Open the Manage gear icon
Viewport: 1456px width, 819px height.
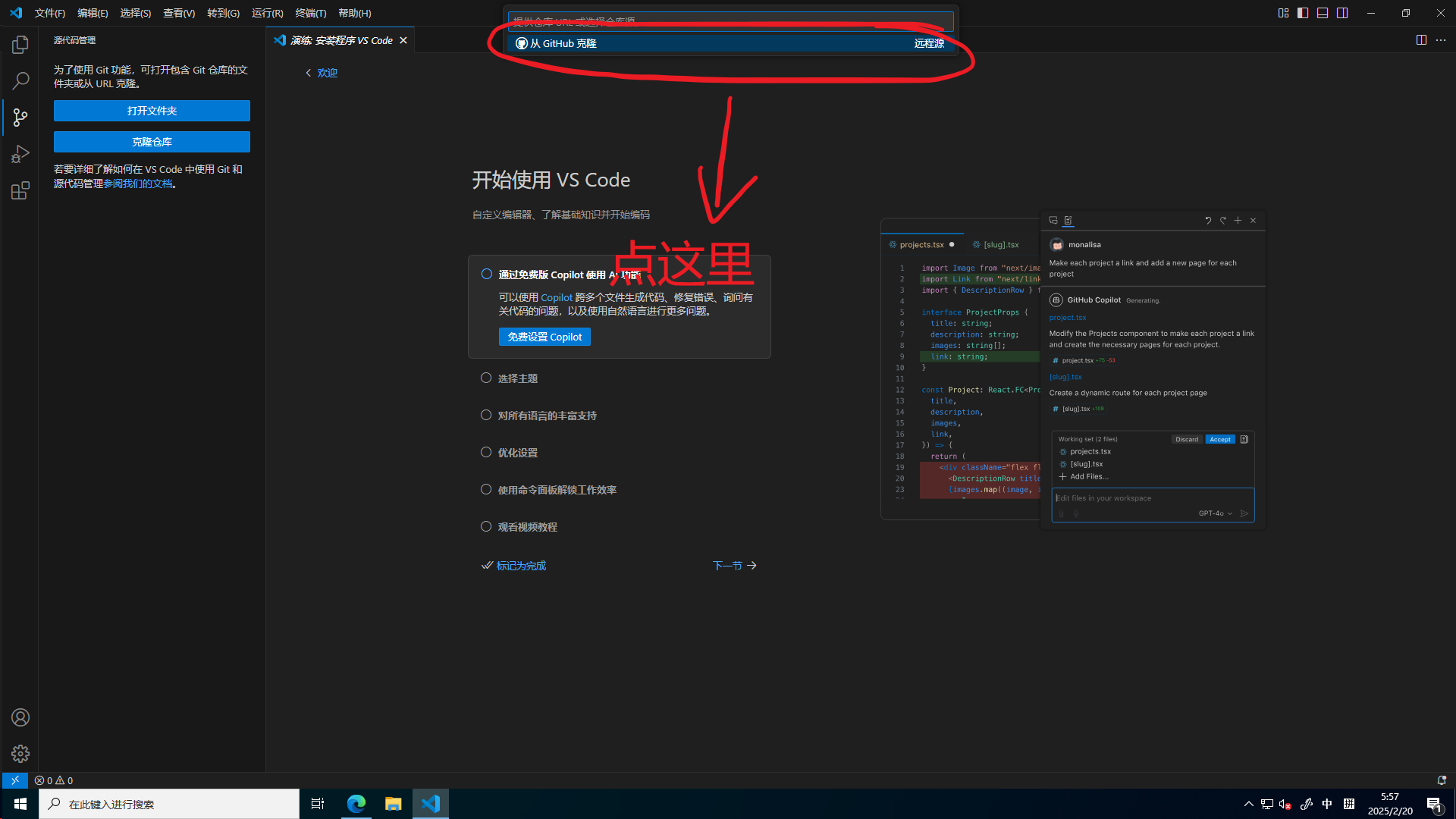coord(20,754)
